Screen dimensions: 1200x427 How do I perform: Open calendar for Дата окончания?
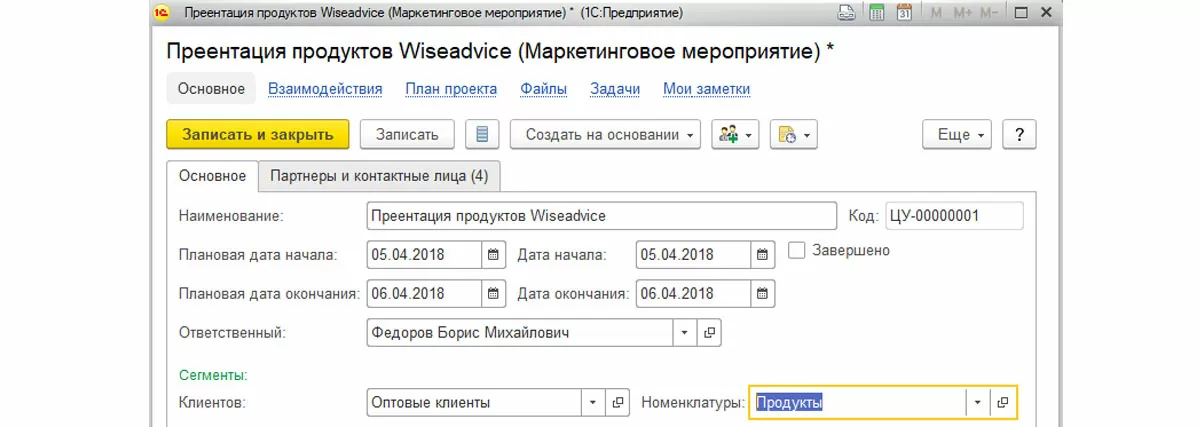tap(762, 294)
